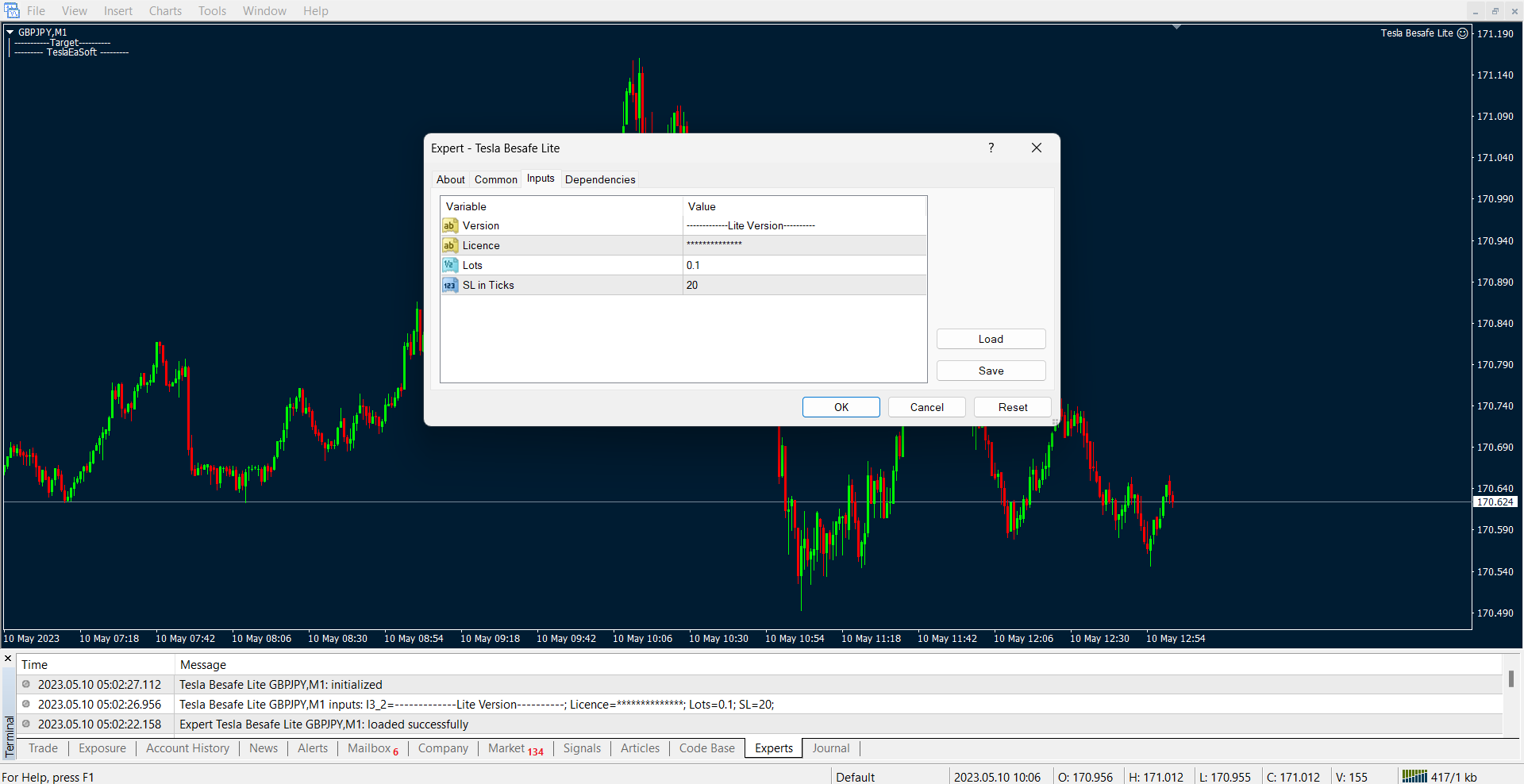Click the Licence variable string icon
This screenshot has width=1524, height=784.
pos(450,246)
